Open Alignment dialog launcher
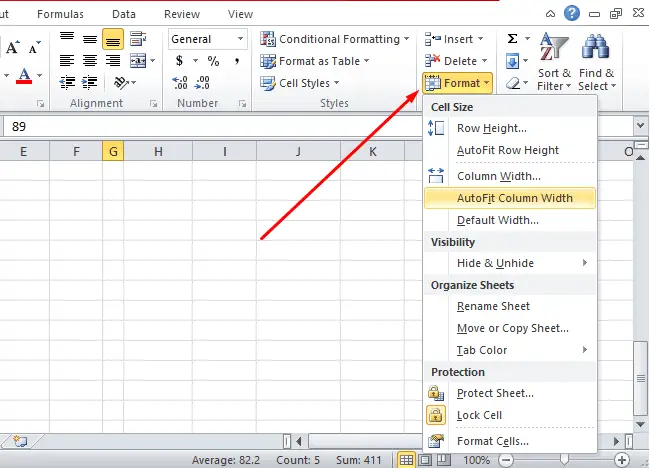This screenshot has height=468, width=650. pyautogui.click(x=154, y=104)
